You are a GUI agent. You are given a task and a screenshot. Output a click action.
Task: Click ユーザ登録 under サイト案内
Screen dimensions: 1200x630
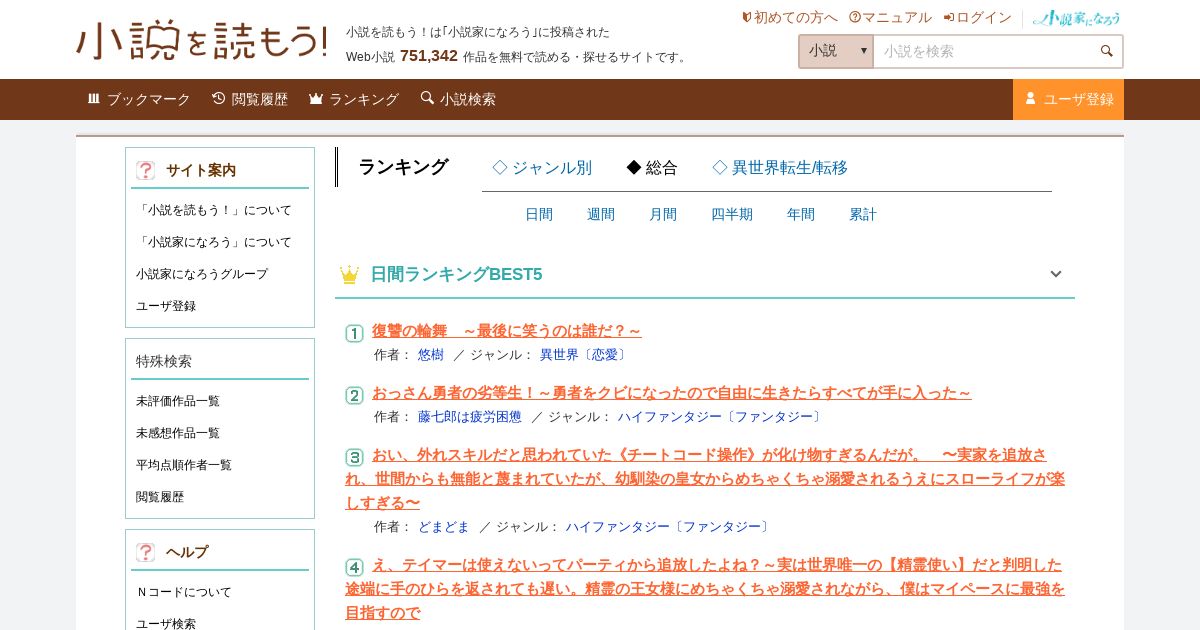pos(166,306)
